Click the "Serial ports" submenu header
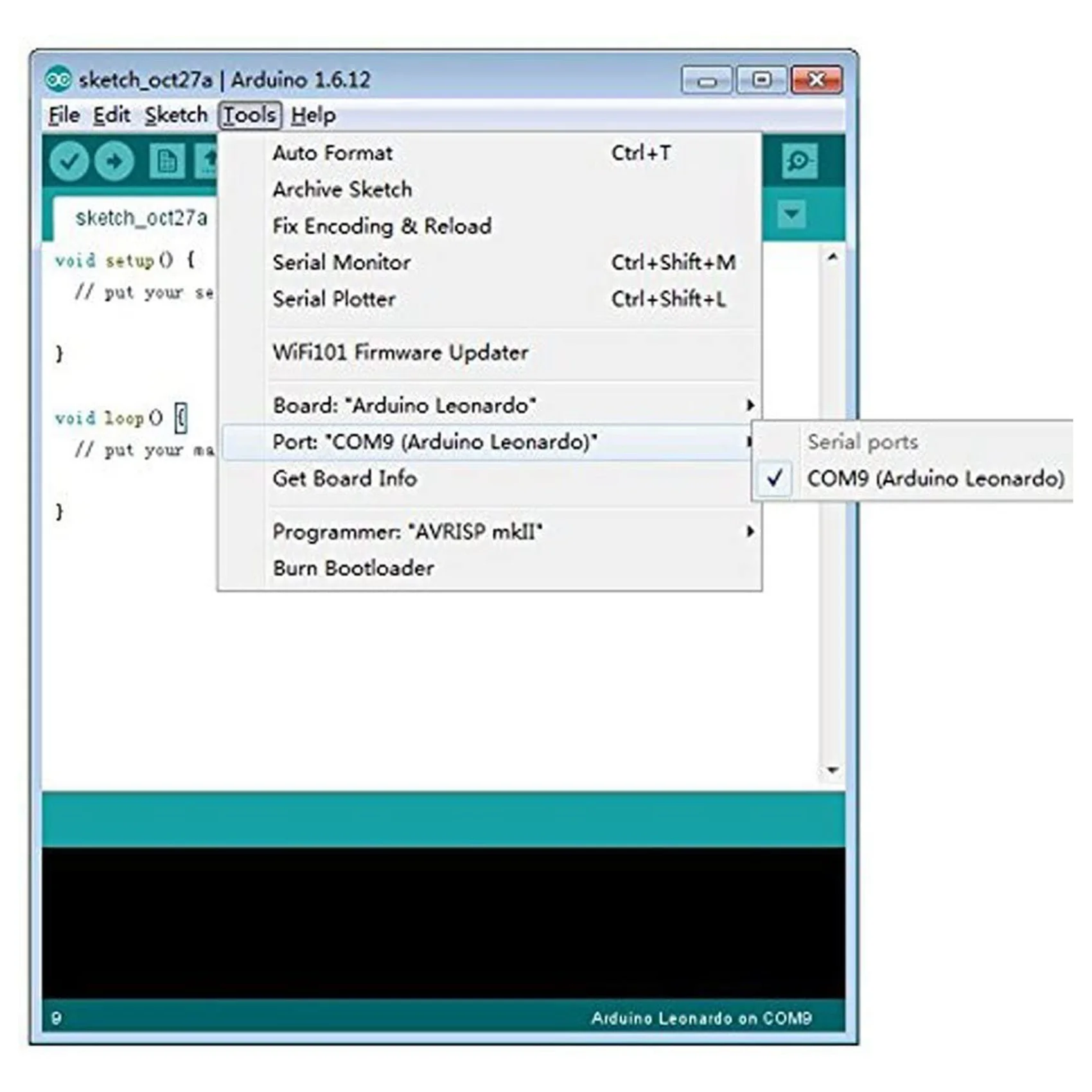Viewport: 1092px width, 1092px height. coord(863,442)
